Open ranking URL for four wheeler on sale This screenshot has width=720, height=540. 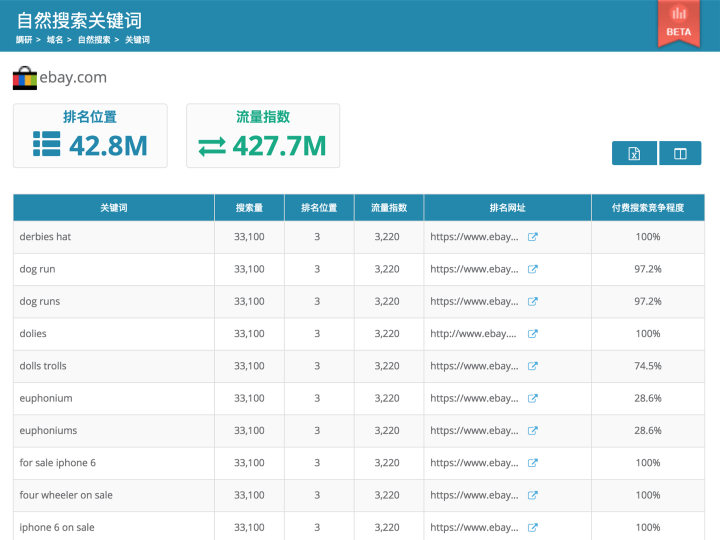tap(474, 495)
